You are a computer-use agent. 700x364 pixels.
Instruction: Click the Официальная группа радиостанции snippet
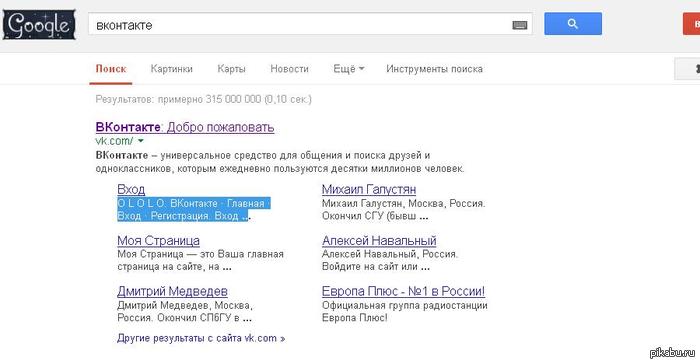[404, 312]
